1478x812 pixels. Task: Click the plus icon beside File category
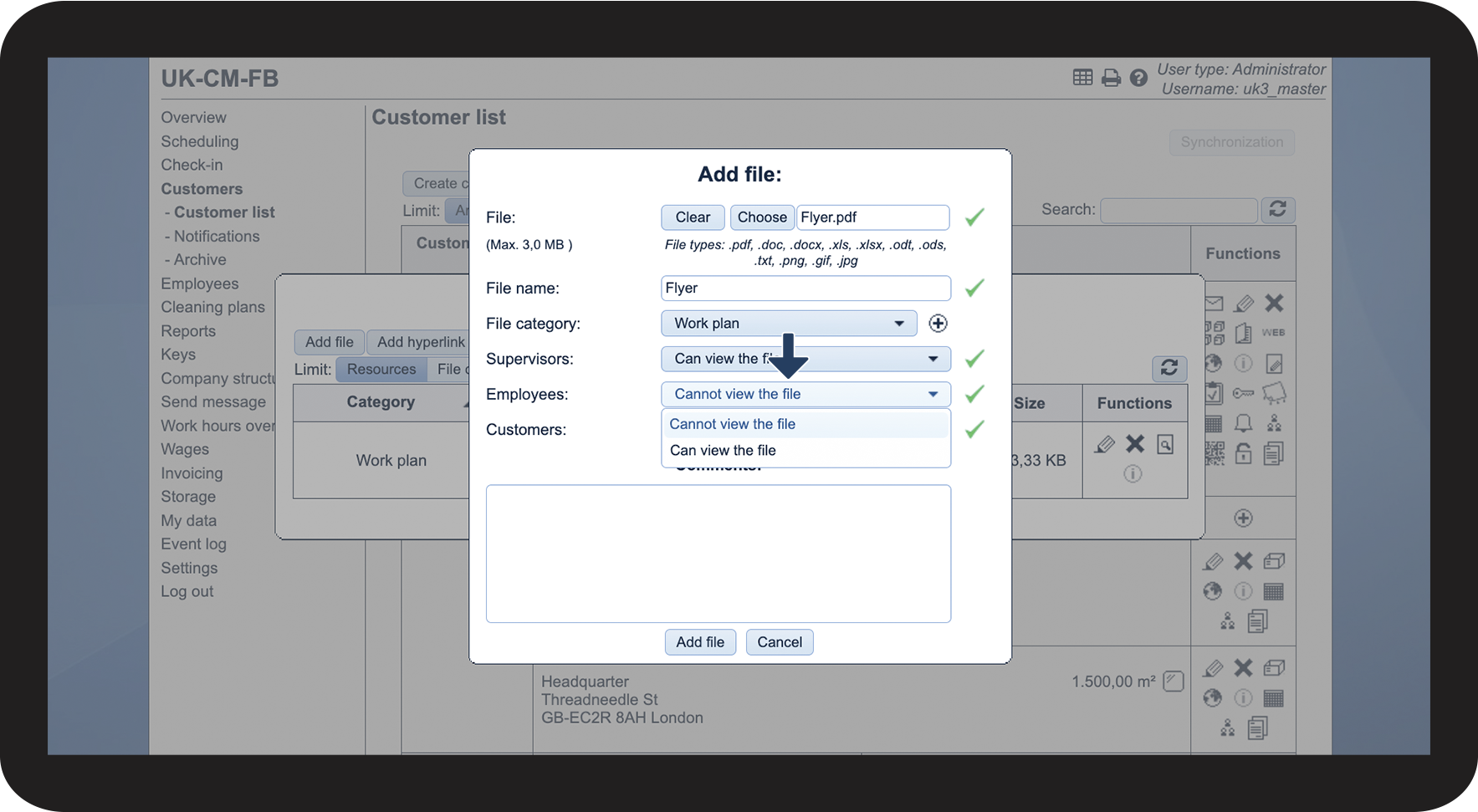click(x=938, y=324)
